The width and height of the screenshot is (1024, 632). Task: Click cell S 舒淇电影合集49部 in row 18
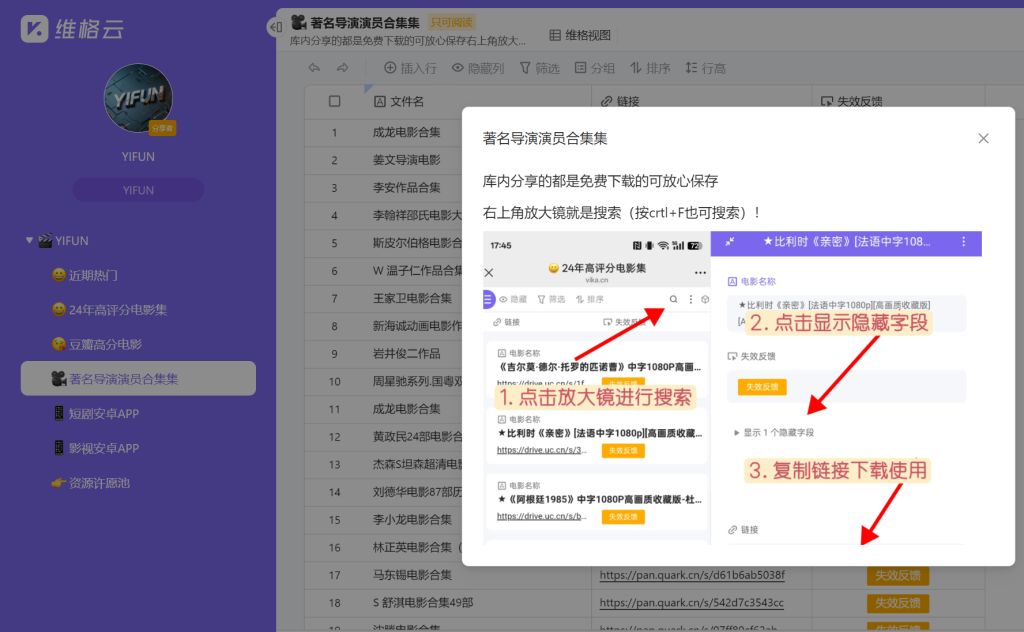(x=423, y=602)
